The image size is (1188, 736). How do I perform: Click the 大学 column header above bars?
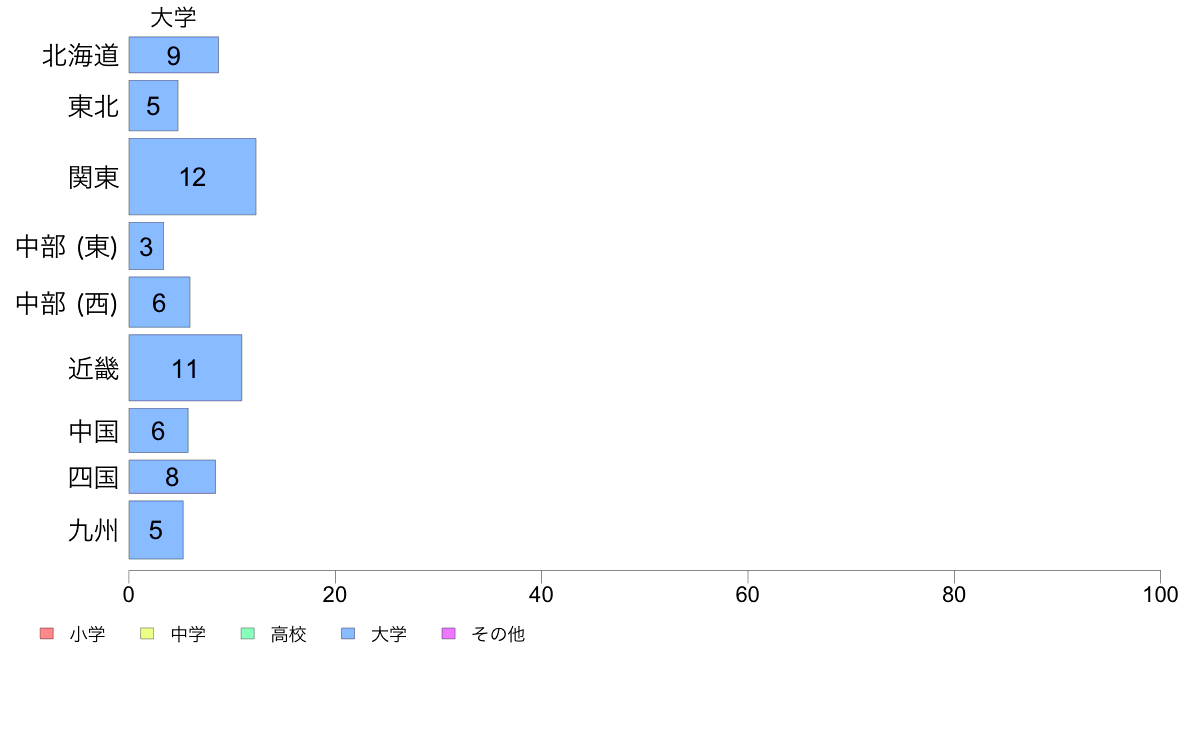pyautogui.click(x=173, y=18)
